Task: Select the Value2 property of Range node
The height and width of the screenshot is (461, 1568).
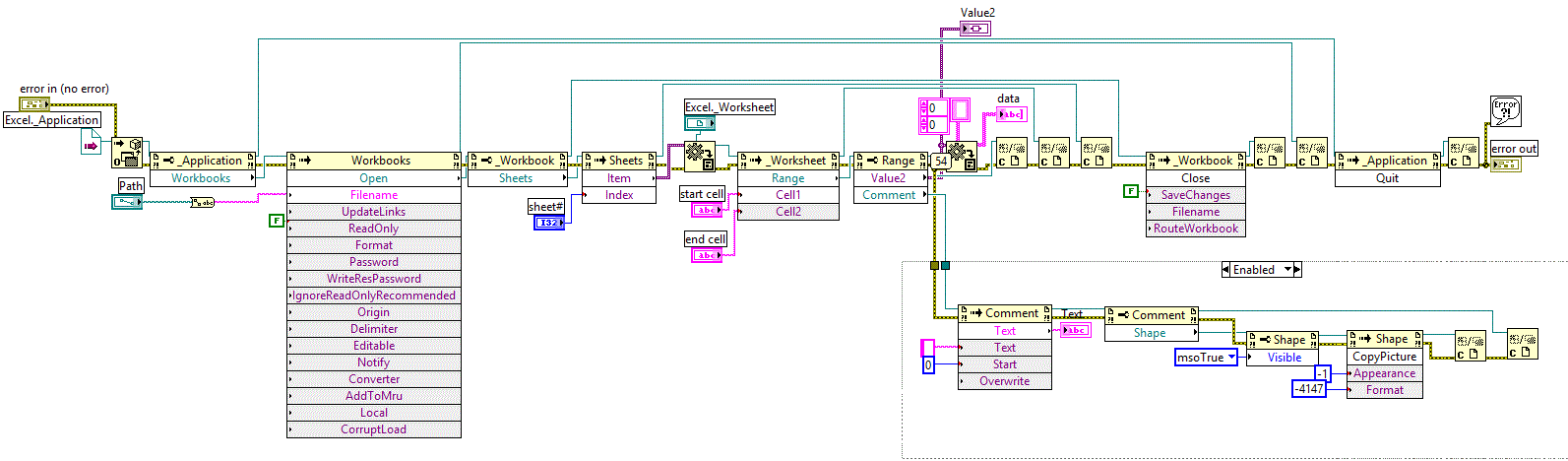Action: click(891, 178)
